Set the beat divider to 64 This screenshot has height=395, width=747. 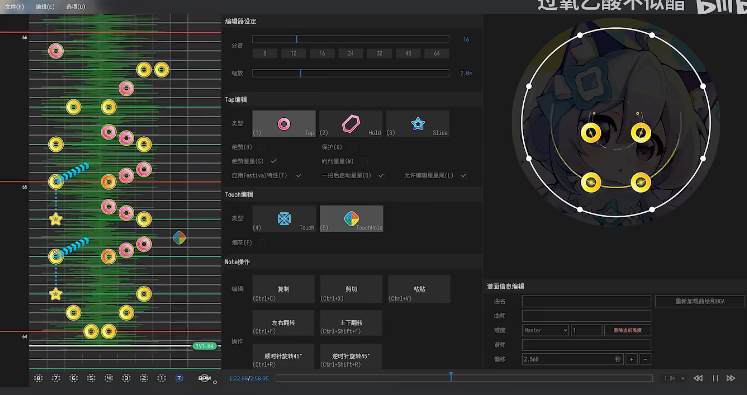[x=436, y=53]
